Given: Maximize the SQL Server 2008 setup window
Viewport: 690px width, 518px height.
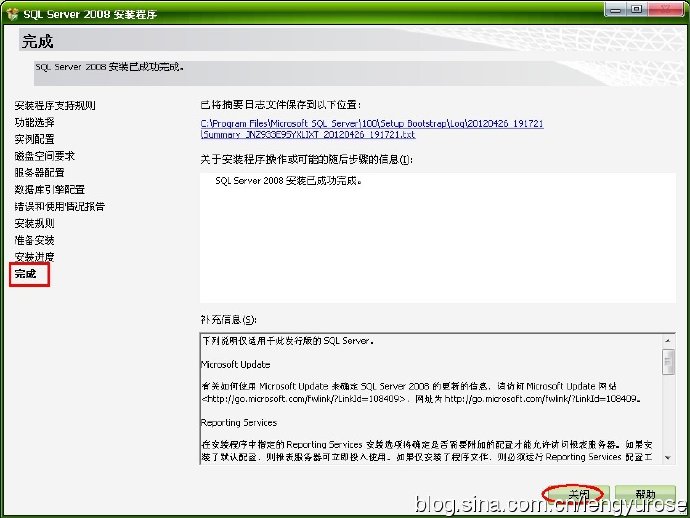Looking at the screenshot, I should [636, 10].
